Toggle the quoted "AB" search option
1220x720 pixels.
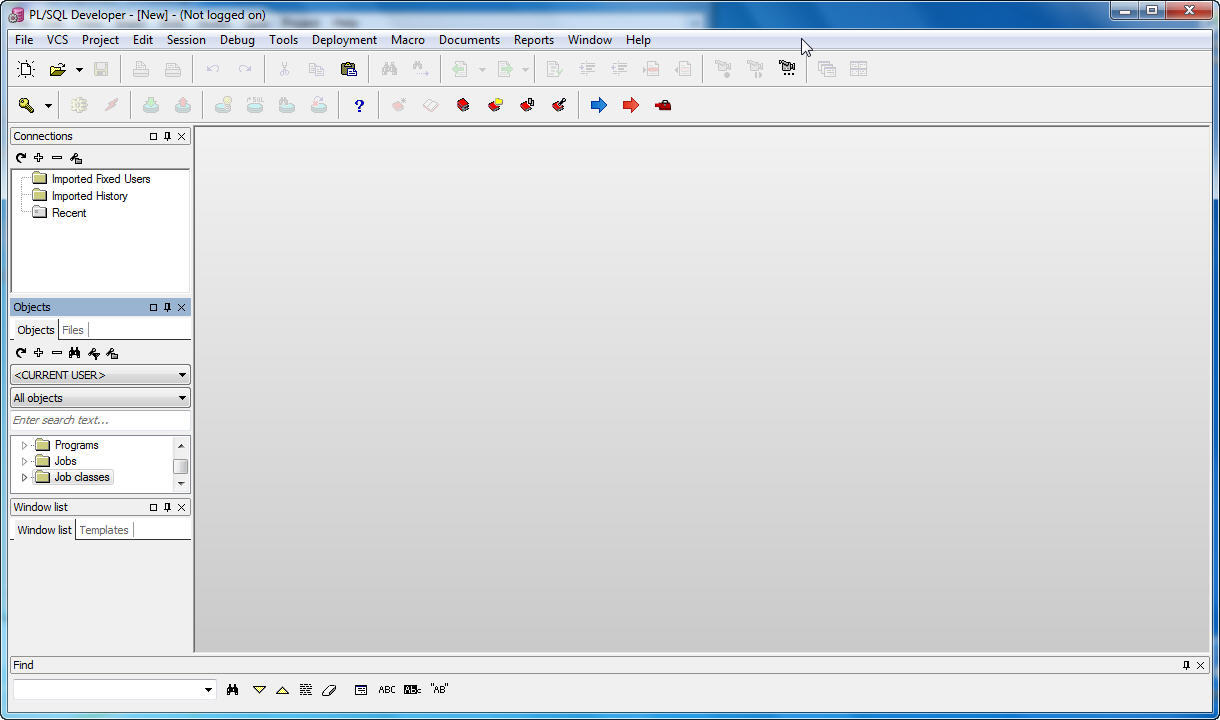[x=439, y=689]
